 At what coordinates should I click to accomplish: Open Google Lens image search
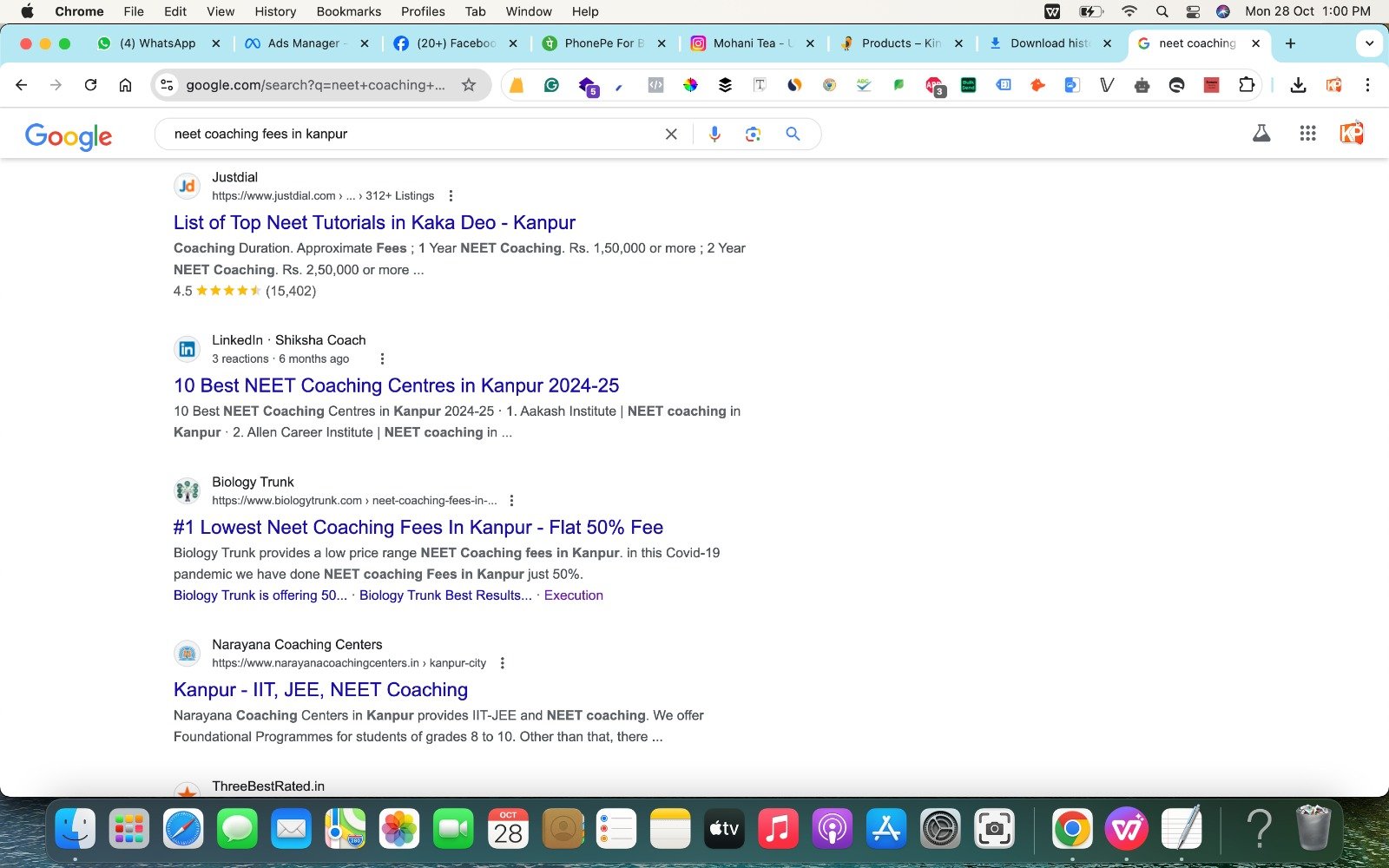[753, 134]
